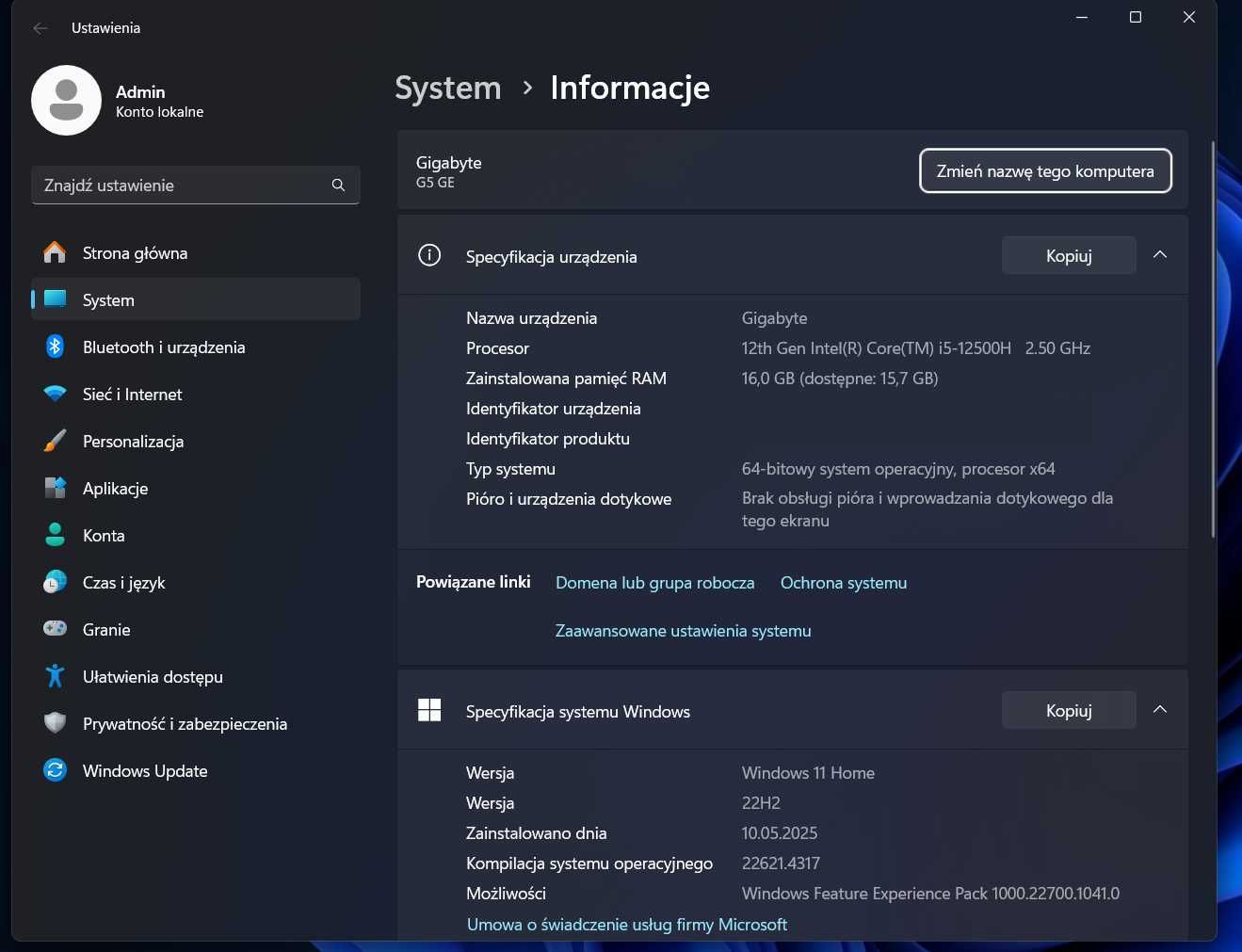Click the build number 22621.4317
The width and height of the screenshot is (1242, 952).
point(781,863)
